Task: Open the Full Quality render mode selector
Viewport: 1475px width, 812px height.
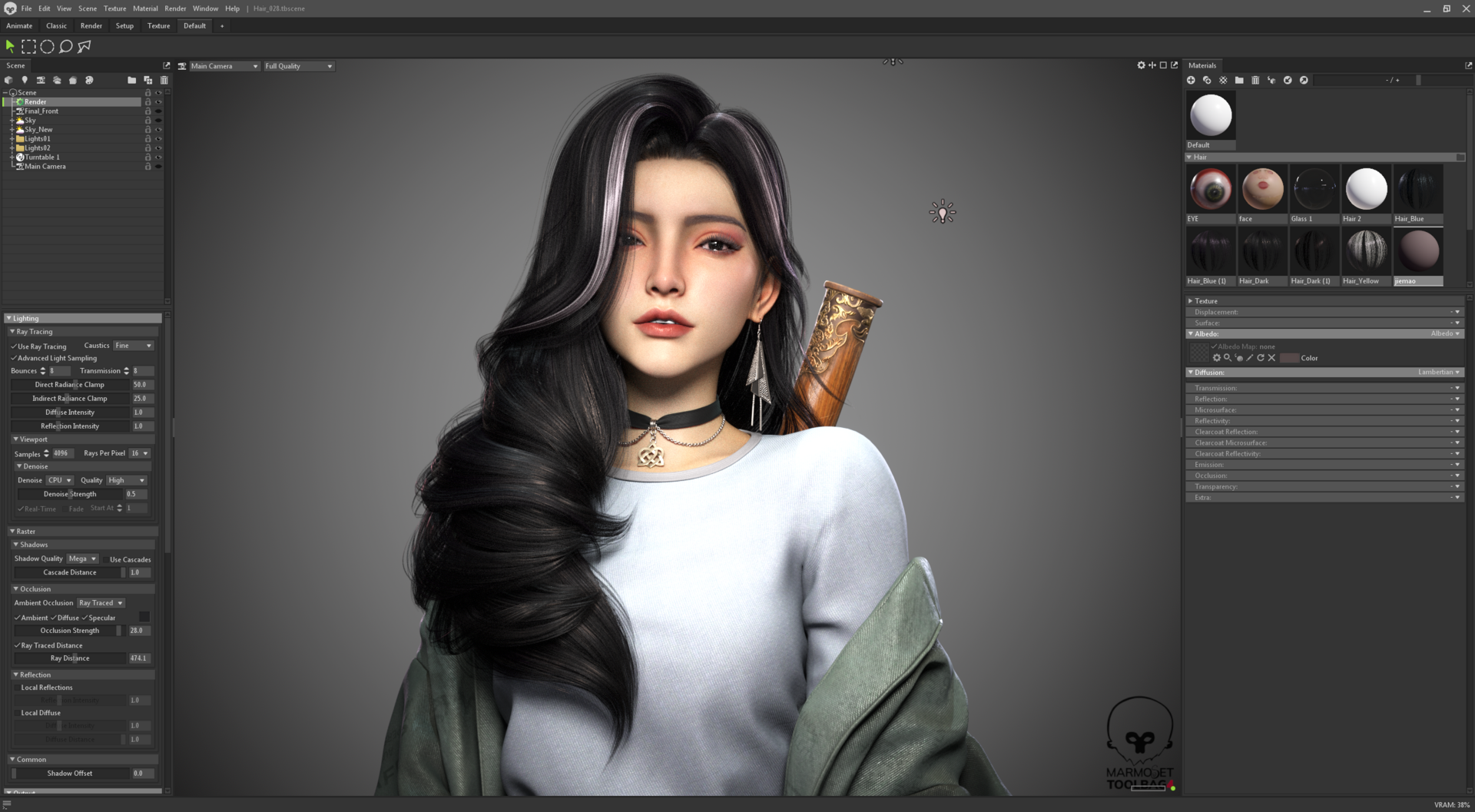Action: [298, 66]
